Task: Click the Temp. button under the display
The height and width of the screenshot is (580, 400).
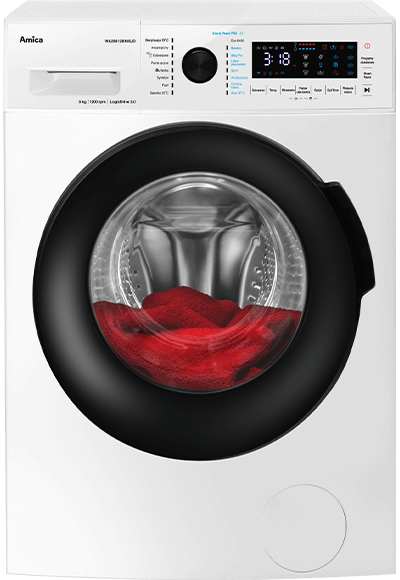Action: tap(273, 90)
